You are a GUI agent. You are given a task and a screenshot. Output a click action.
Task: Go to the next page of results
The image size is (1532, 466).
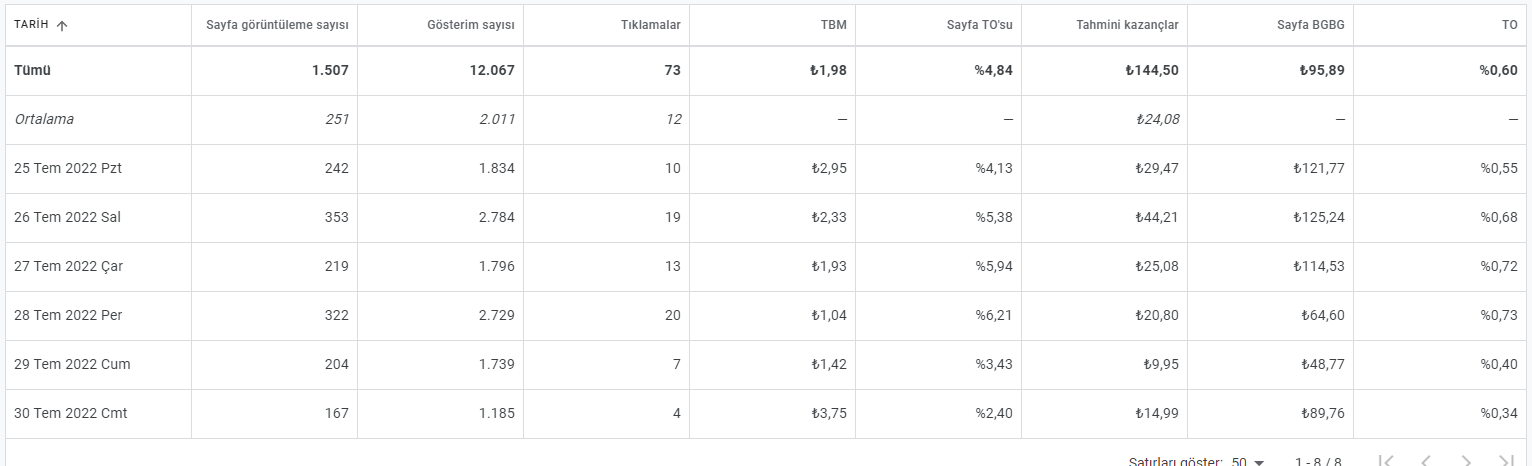[1466, 461]
